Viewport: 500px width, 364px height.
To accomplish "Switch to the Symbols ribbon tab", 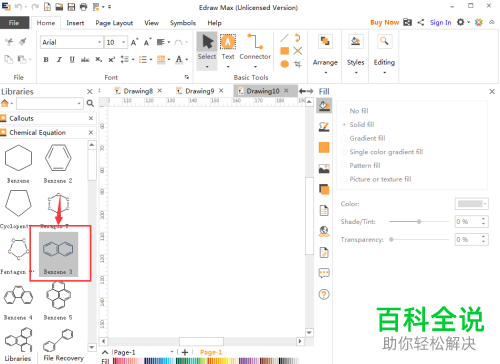I will click(x=183, y=23).
